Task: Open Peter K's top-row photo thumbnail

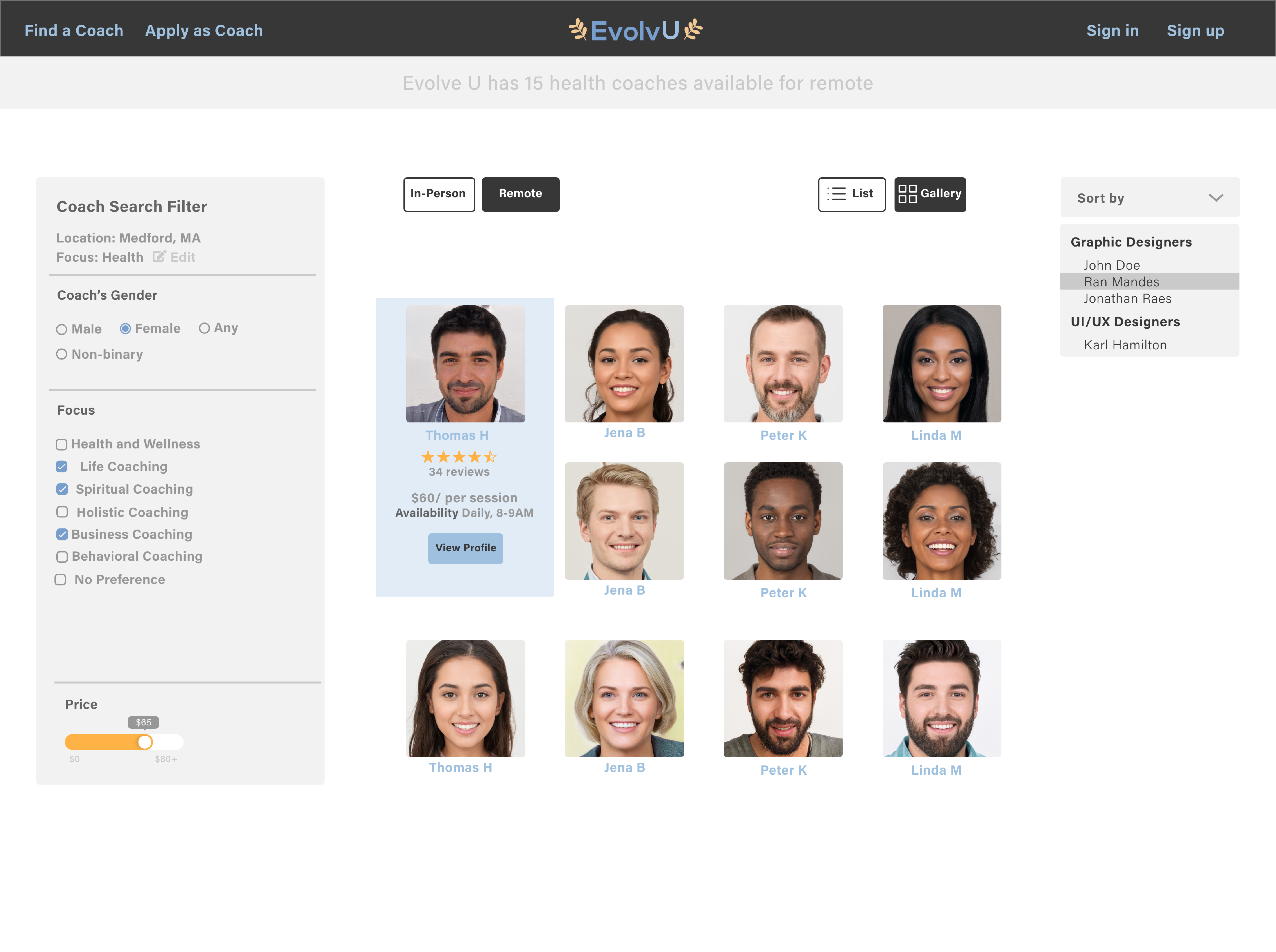Action: click(783, 364)
